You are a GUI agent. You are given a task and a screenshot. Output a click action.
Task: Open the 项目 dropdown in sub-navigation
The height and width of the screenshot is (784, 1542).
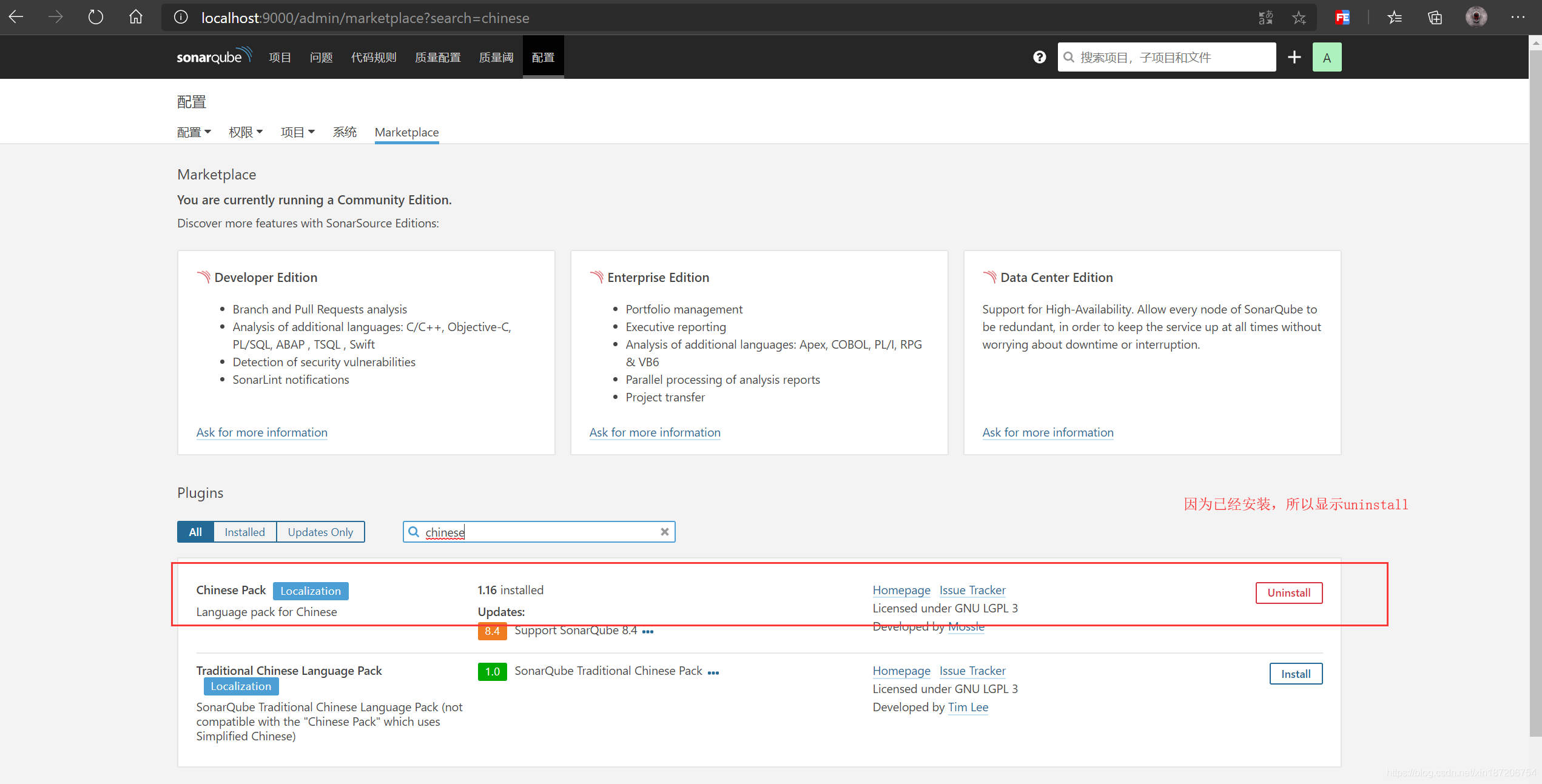298,132
